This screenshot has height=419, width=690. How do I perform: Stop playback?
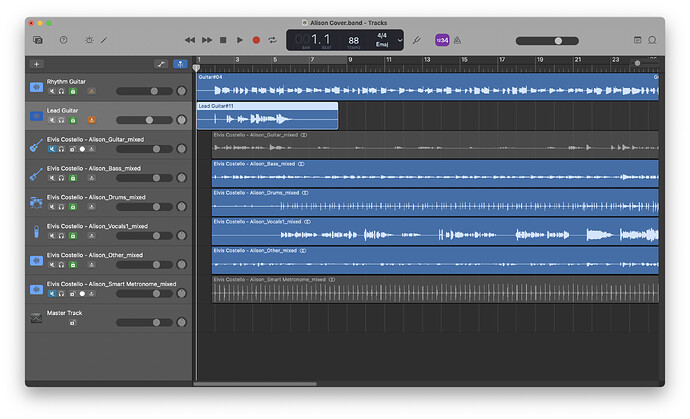pos(223,40)
